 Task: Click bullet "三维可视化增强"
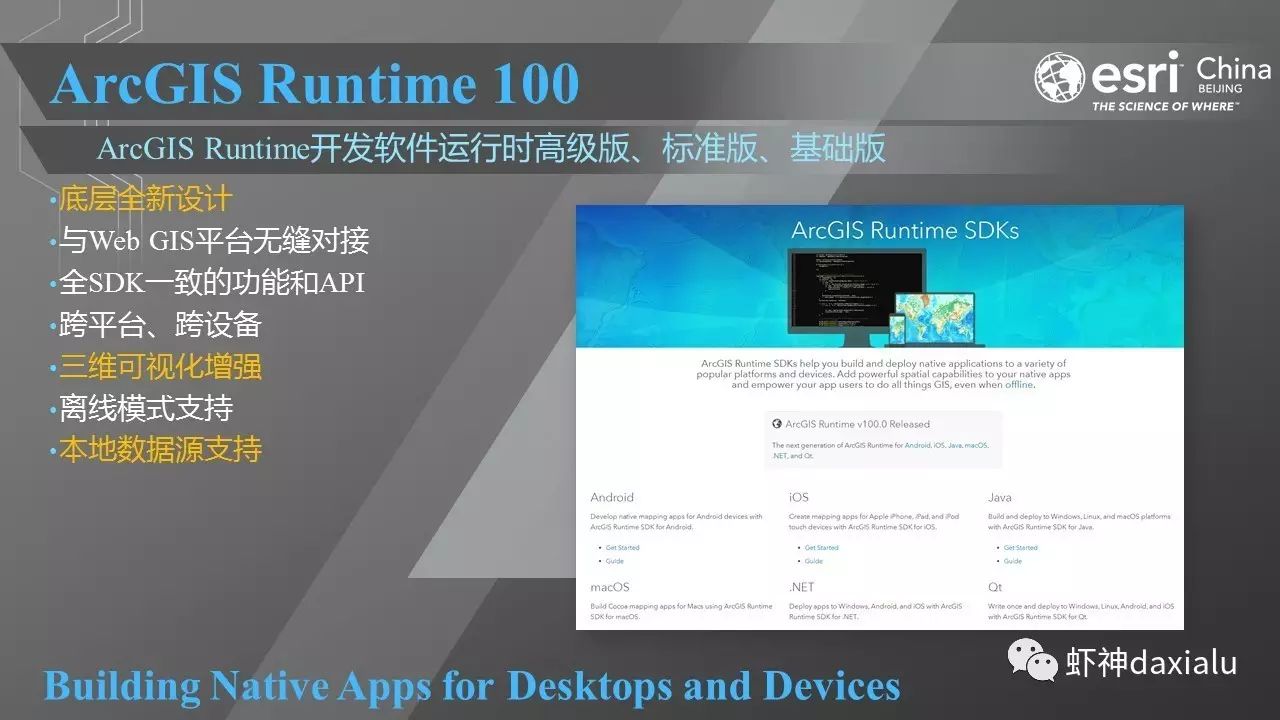160,366
